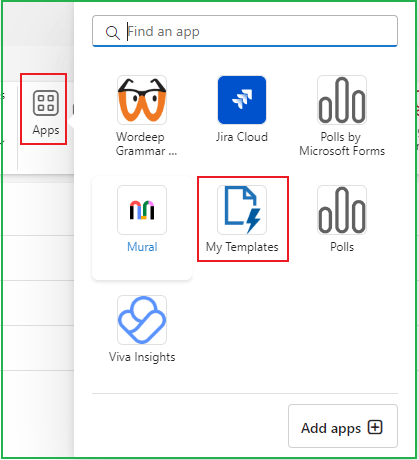Viewport: 419px width, 460px height.
Task: Click the Viva Insights label
Action: point(142,357)
